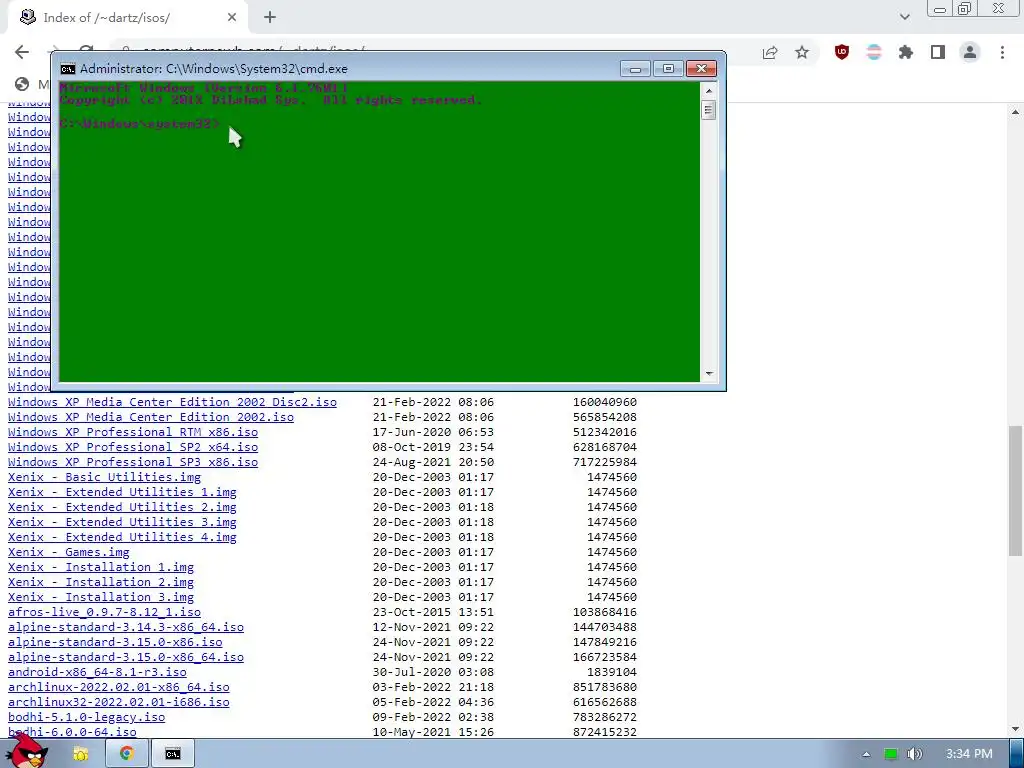Click cmd window scroll down arrow

(x=709, y=374)
